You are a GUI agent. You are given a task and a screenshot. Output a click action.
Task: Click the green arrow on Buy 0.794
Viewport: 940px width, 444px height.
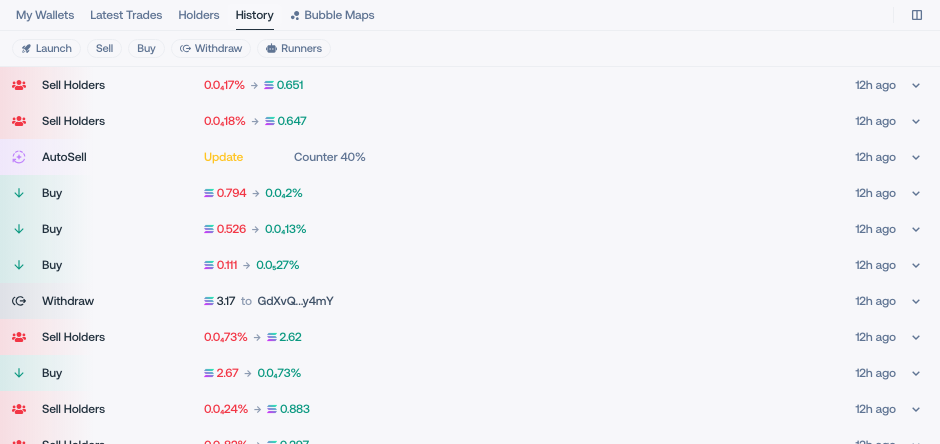tap(19, 193)
